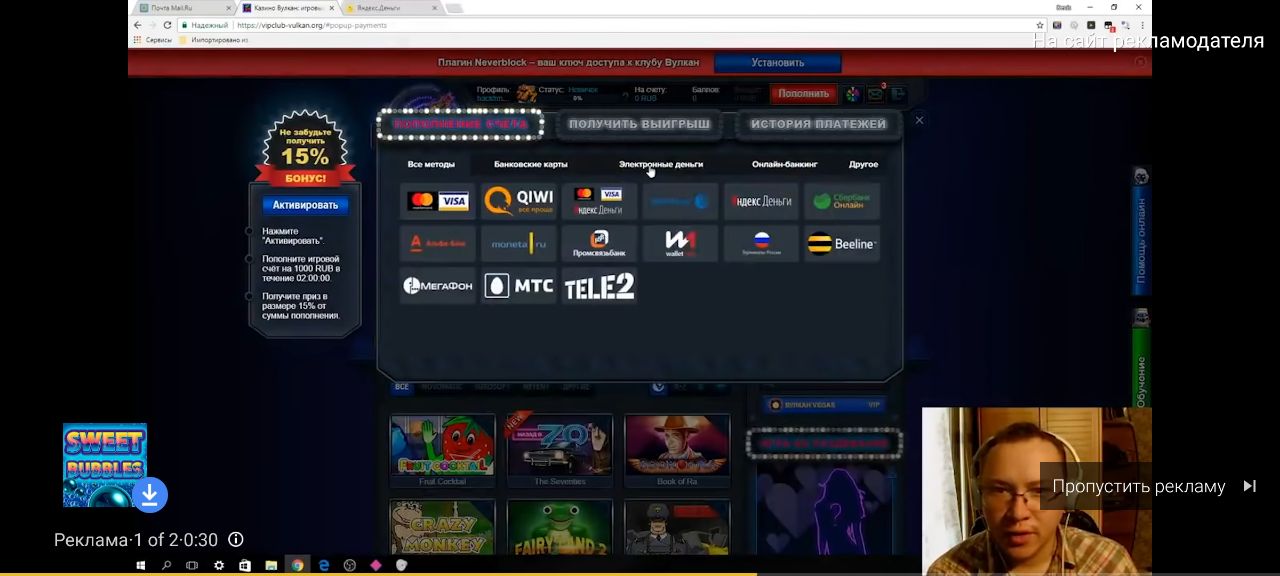
Task: Open Book of Ra slot game
Action: (x=677, y=450)
